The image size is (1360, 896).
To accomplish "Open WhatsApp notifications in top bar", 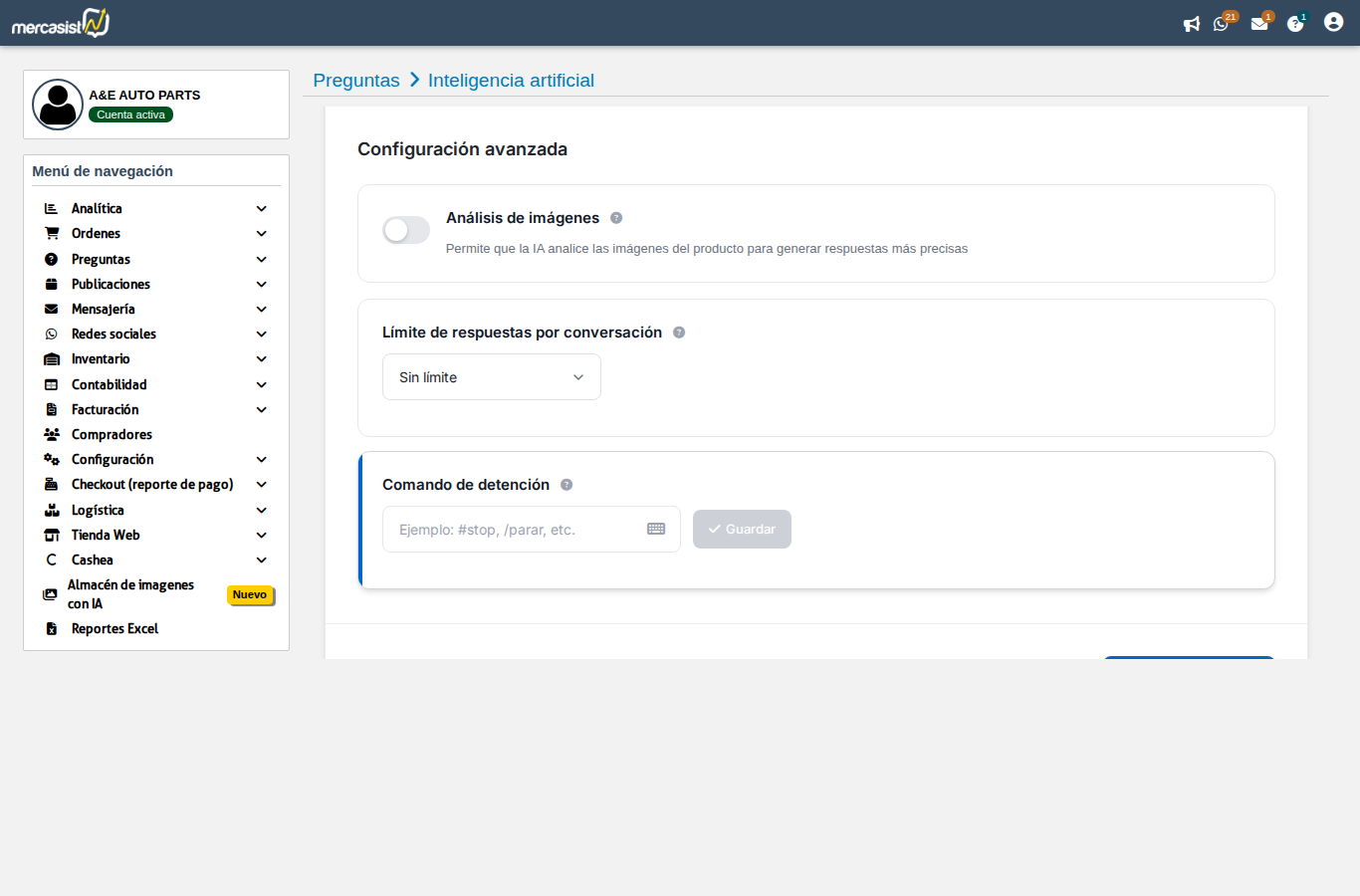I will 1221,24.
